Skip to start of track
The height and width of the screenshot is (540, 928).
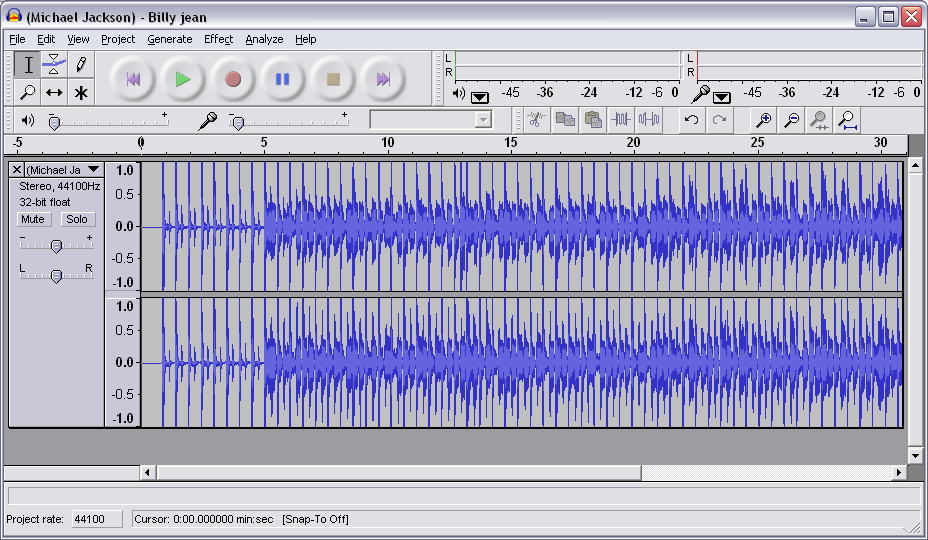pyautogui.click(x=133, y=79)
